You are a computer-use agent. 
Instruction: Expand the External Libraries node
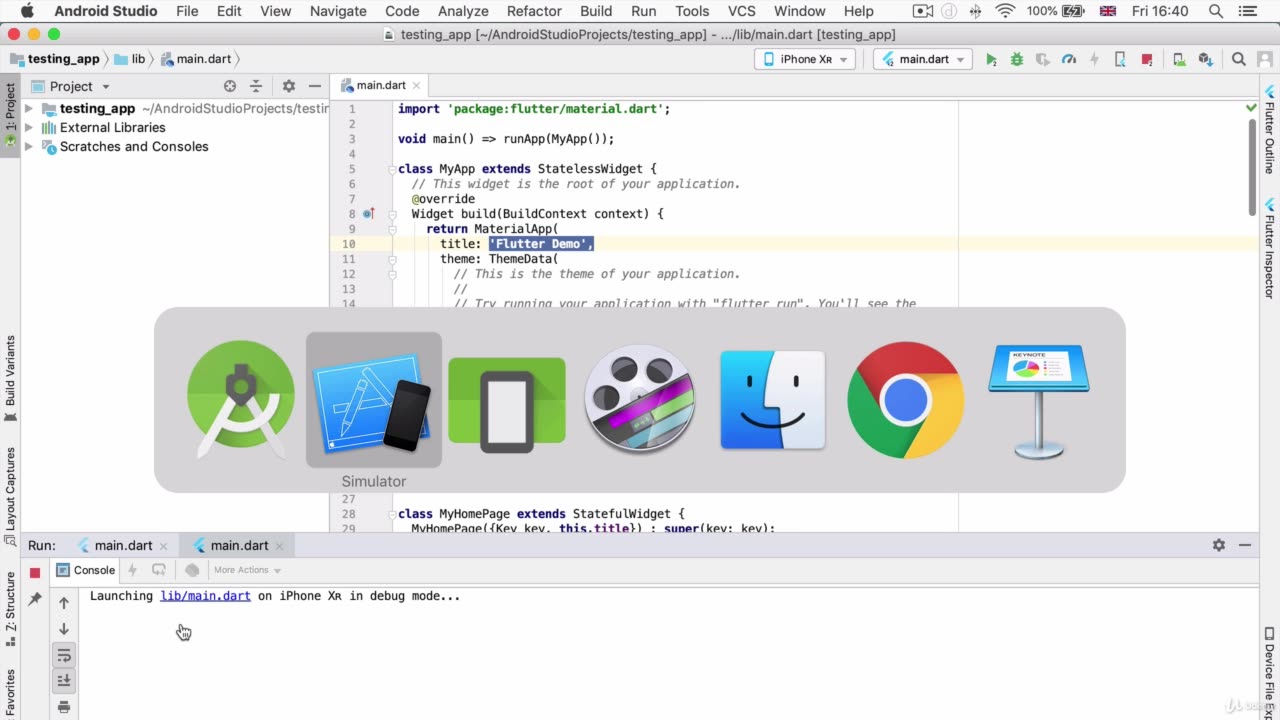28,127
